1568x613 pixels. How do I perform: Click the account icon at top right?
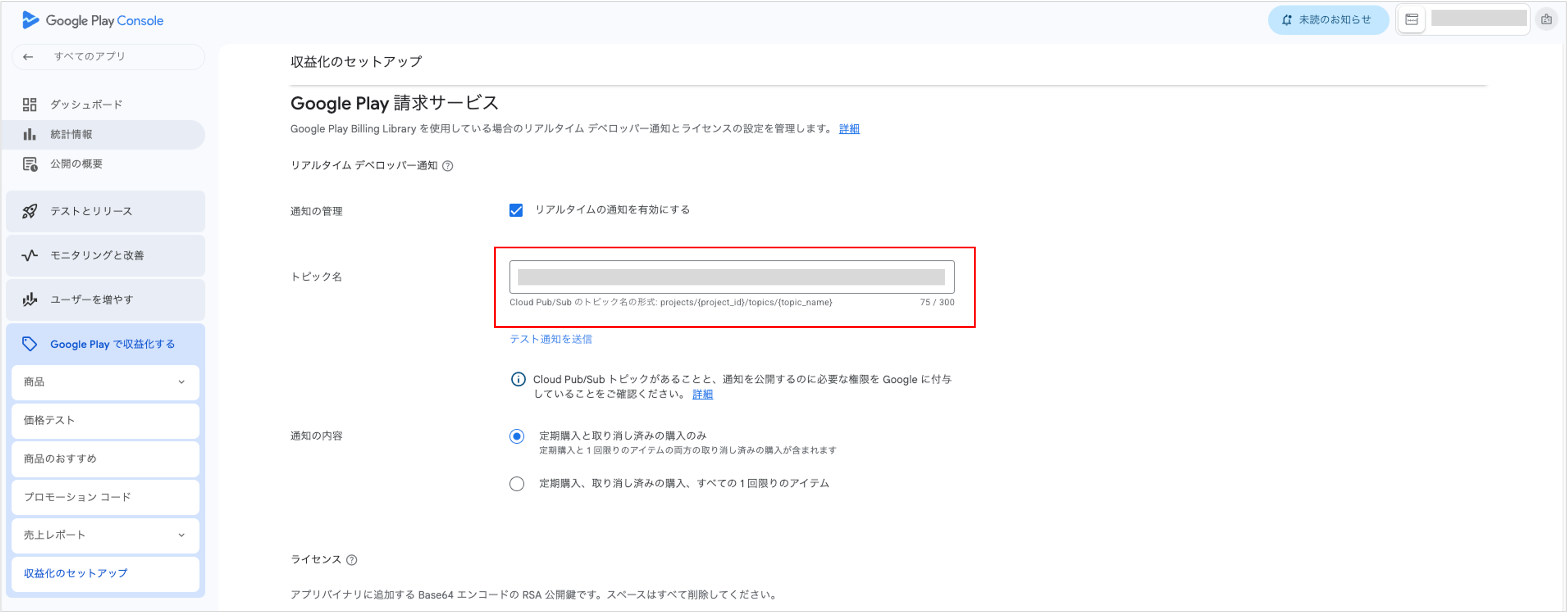pyautogui.click(x=1546, y=20)
